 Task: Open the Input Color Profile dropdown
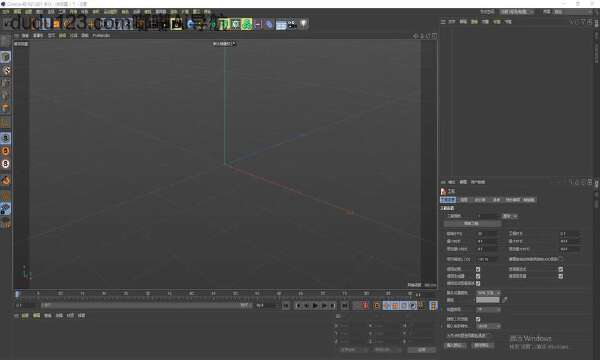coord(488,326)
